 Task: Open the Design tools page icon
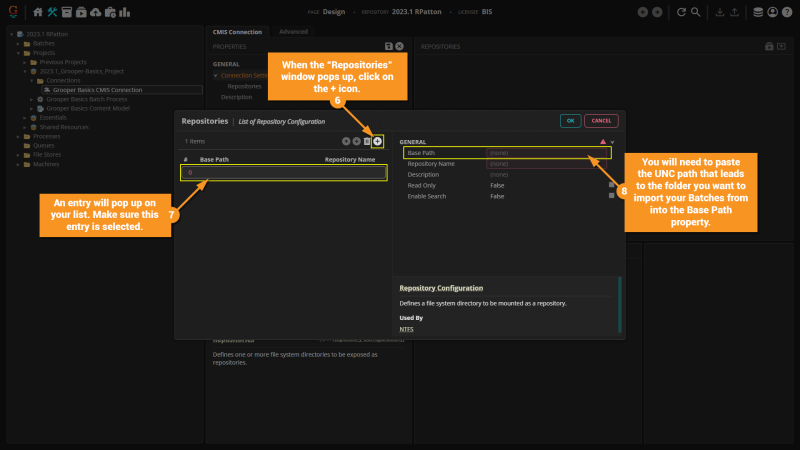pyautogui.click(x=52, y=12)
